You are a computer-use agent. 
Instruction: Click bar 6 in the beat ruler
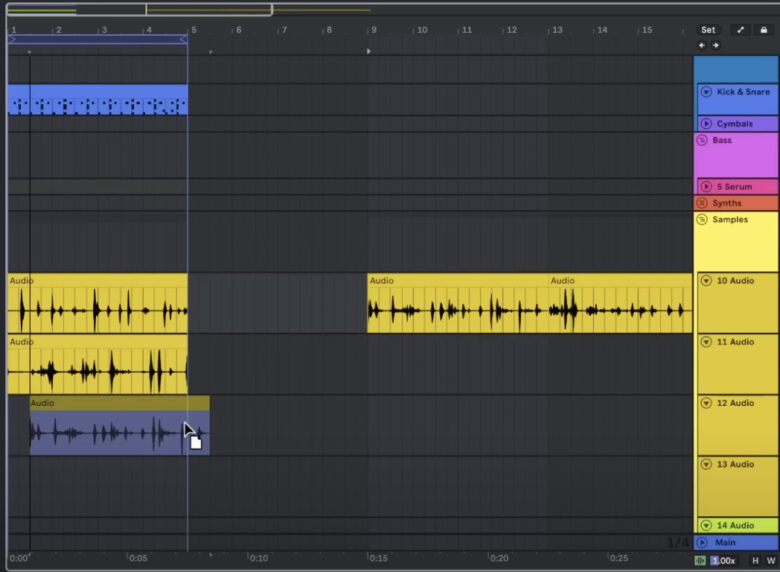(x=238, y=30)
